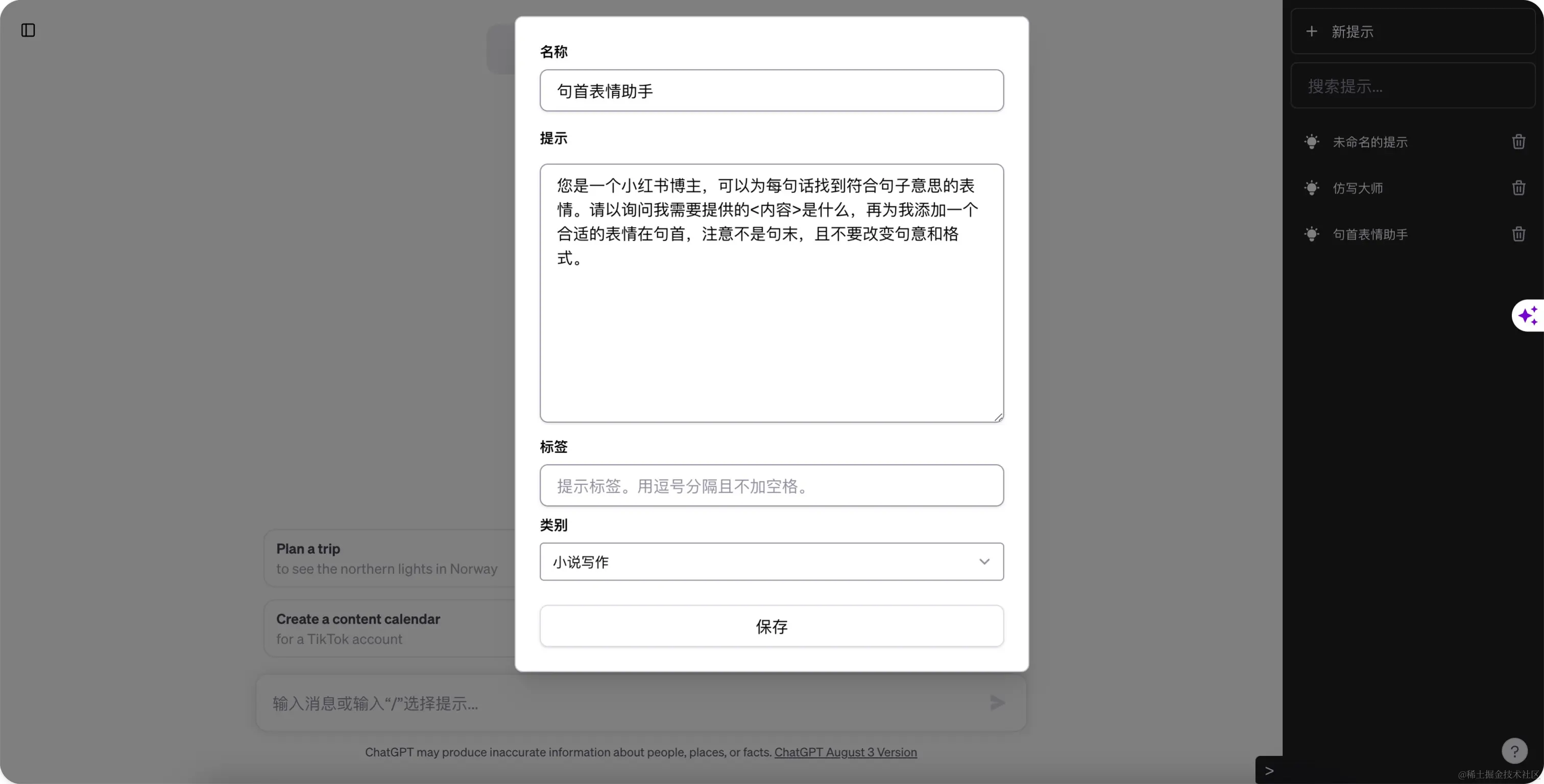Click the 名称 input field
1544x784 pixels.
pos(771,90)
